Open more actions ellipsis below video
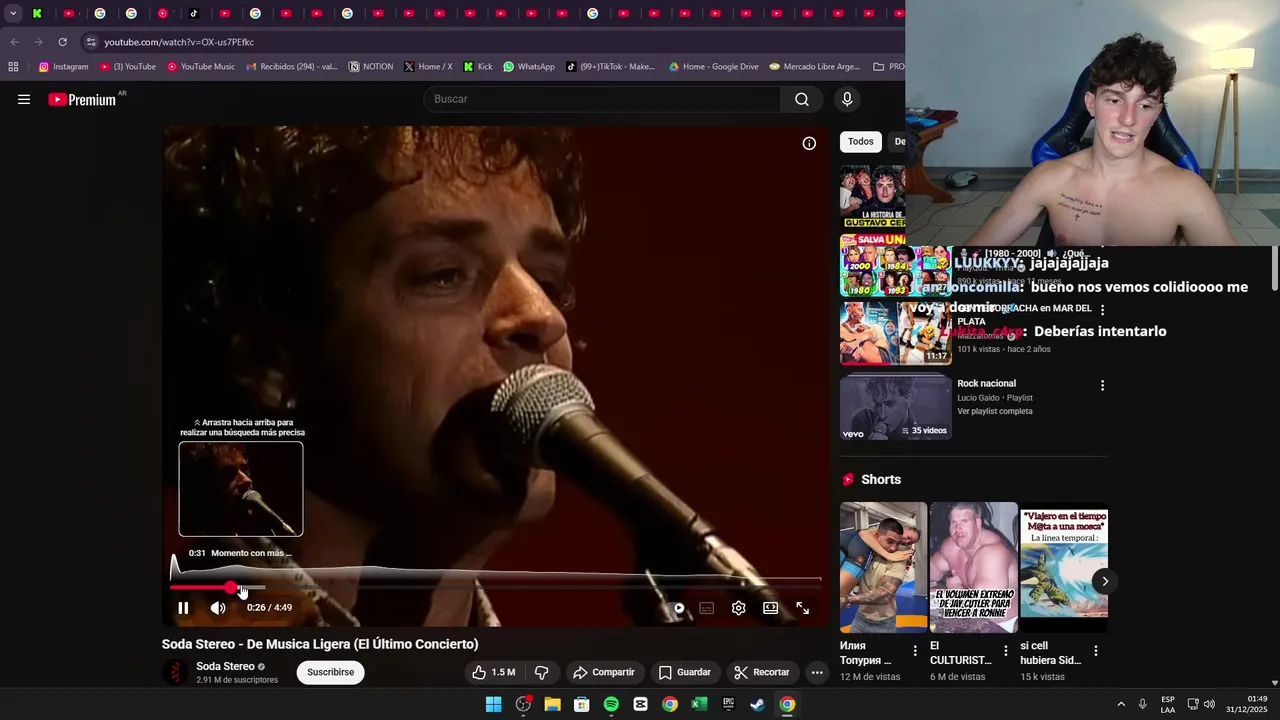 [x=817, y=672]
